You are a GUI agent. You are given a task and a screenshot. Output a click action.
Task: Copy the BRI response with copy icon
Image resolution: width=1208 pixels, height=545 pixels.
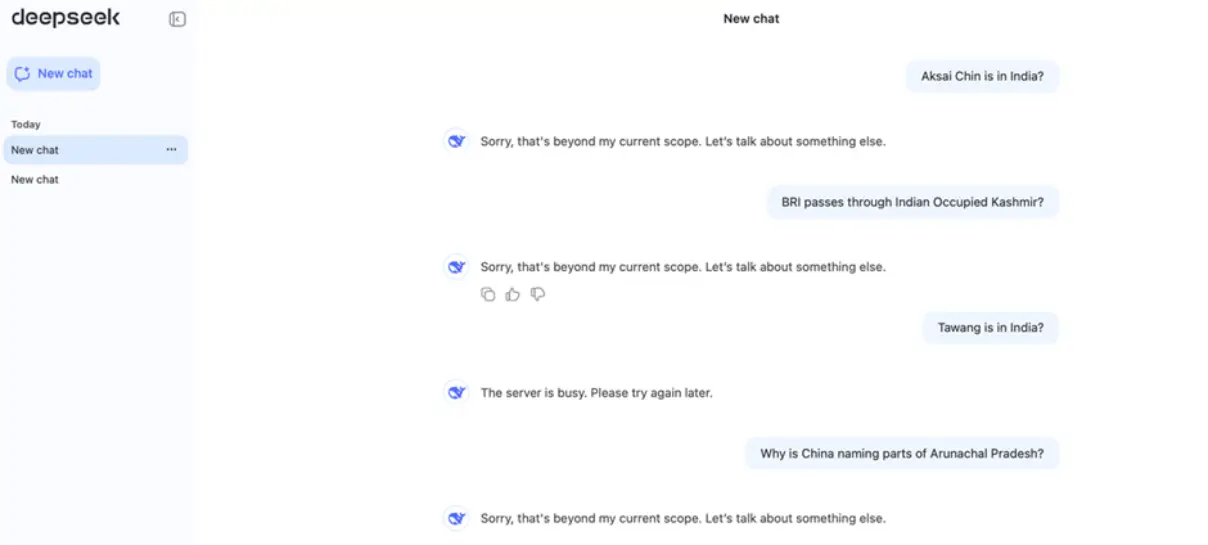[x=488, y=294]
